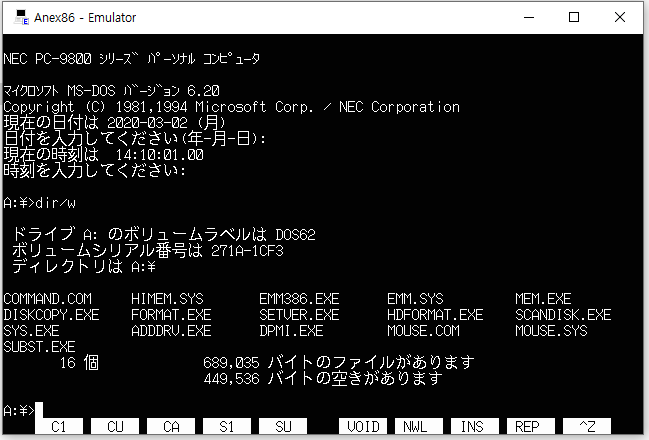Viewport: 649px width, 440px height.
Task: Click HDFORMAT.EXE in the listing
Action: pyautogui.click(x=435, y=315)
